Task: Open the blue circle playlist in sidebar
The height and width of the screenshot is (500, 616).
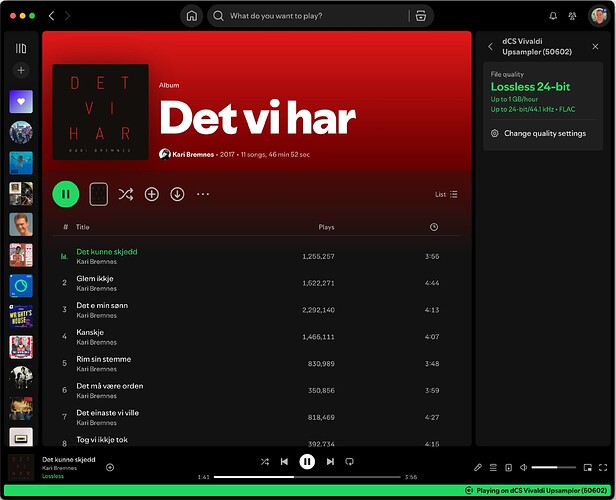Action: (x=21, y=286)
